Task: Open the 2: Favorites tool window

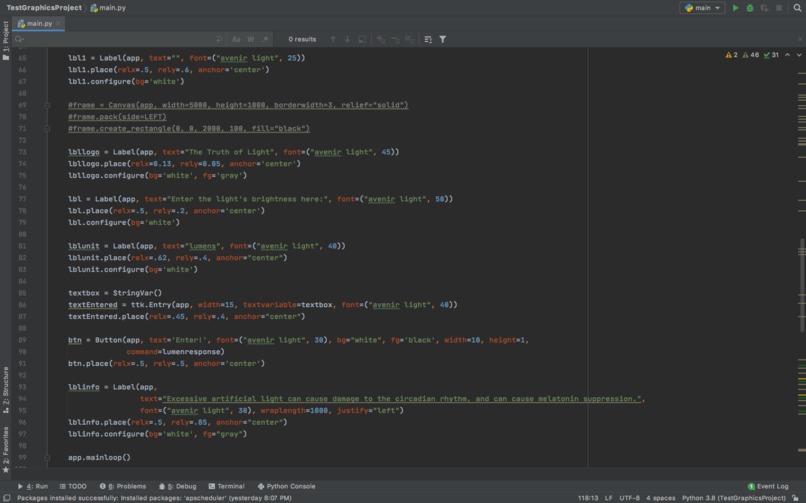Action: click(6, 450)
